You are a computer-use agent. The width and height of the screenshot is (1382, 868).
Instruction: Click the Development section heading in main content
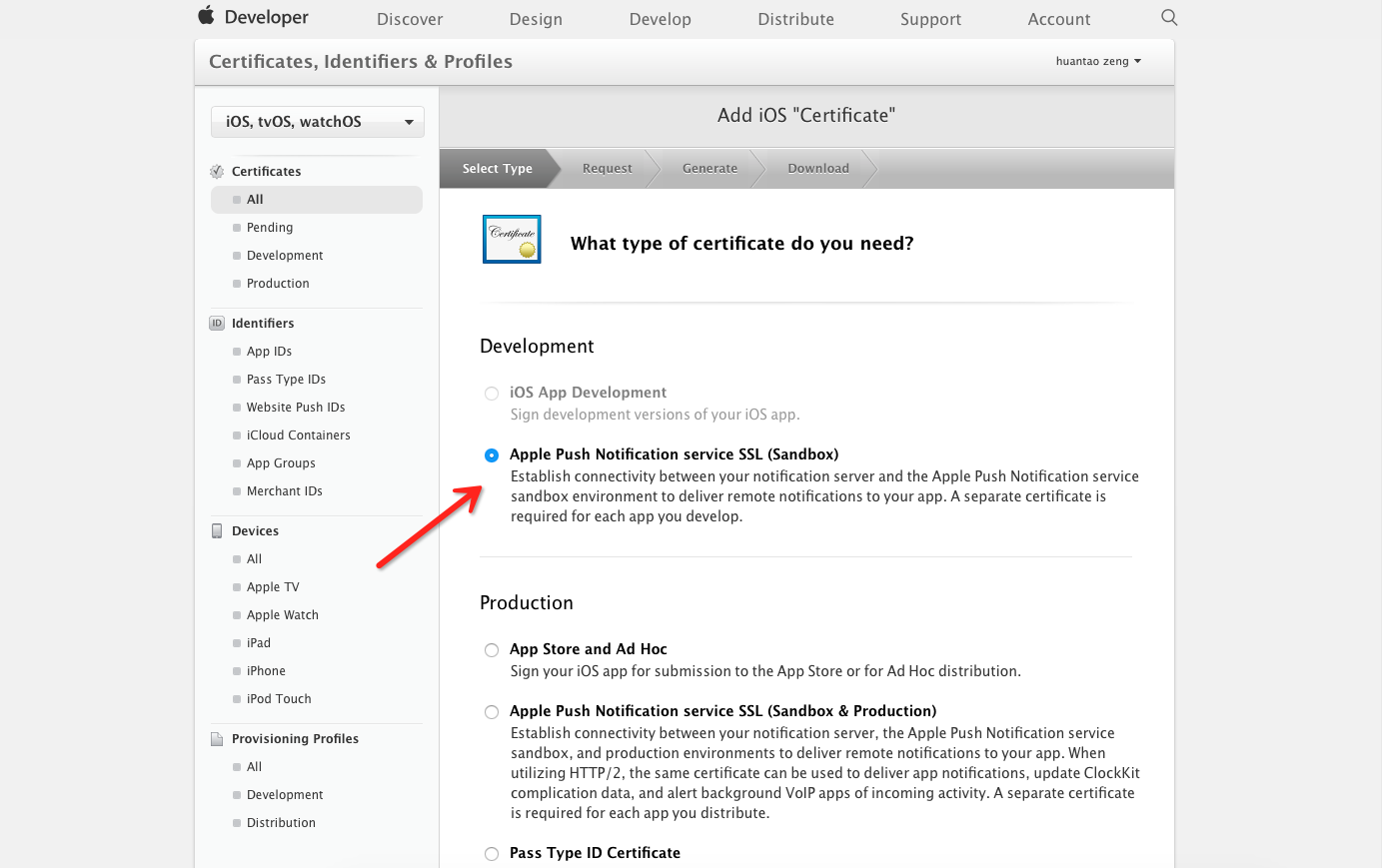[537, 347]
